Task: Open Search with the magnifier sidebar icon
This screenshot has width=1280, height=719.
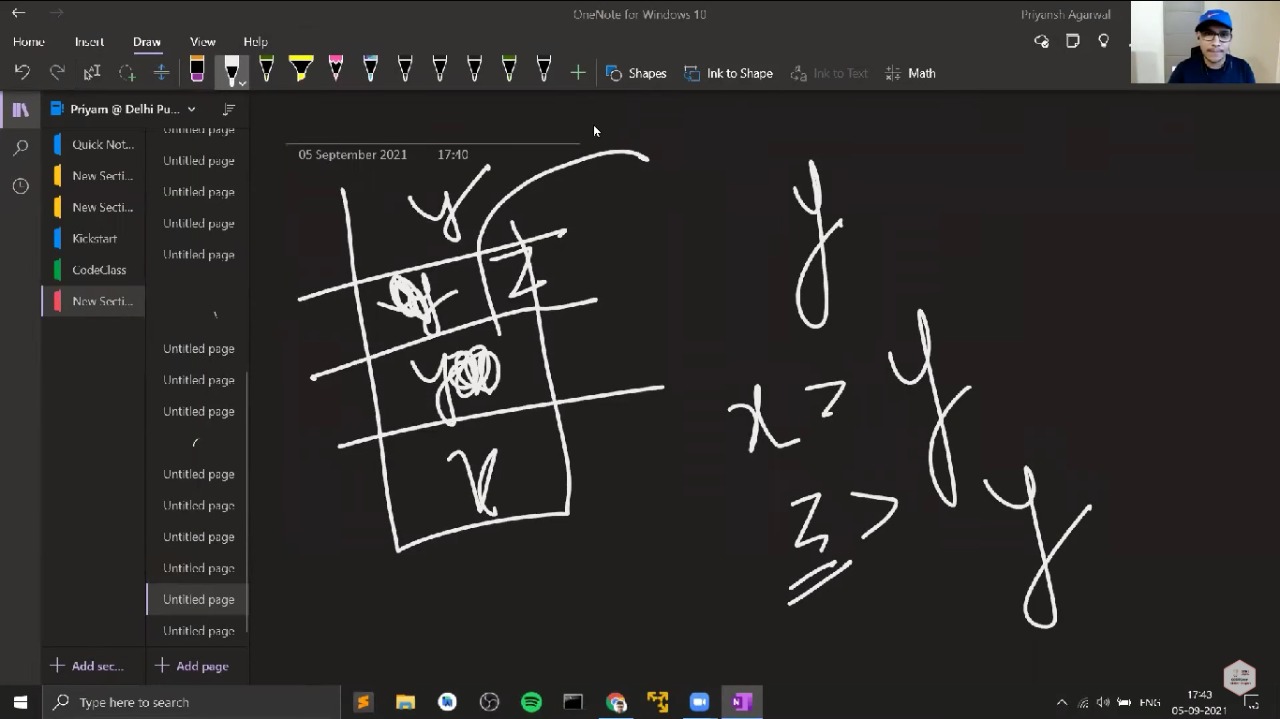Action: click(20, 148)
